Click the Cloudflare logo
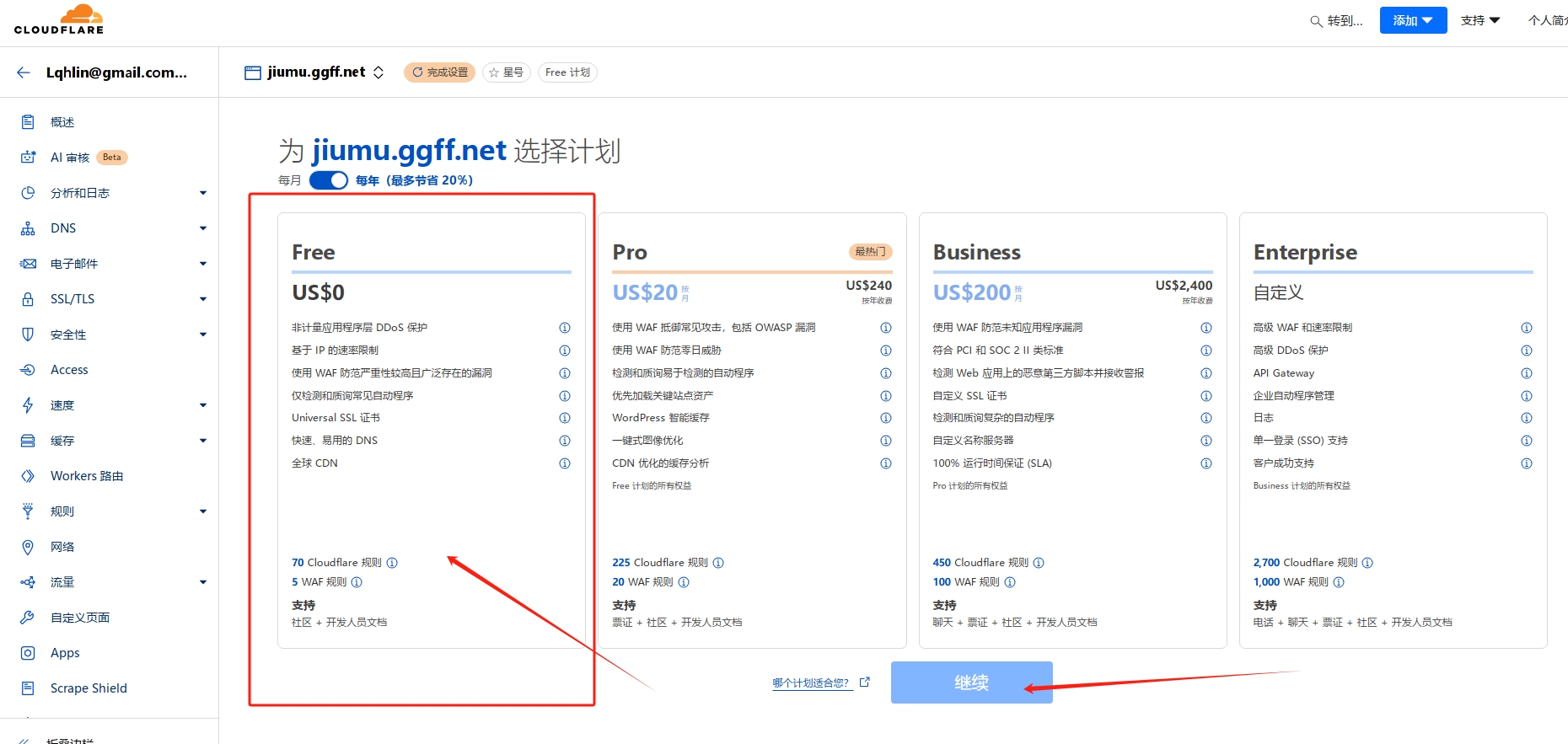The width and height of the screenshot is (1568, 744). (x=59, y=19)
